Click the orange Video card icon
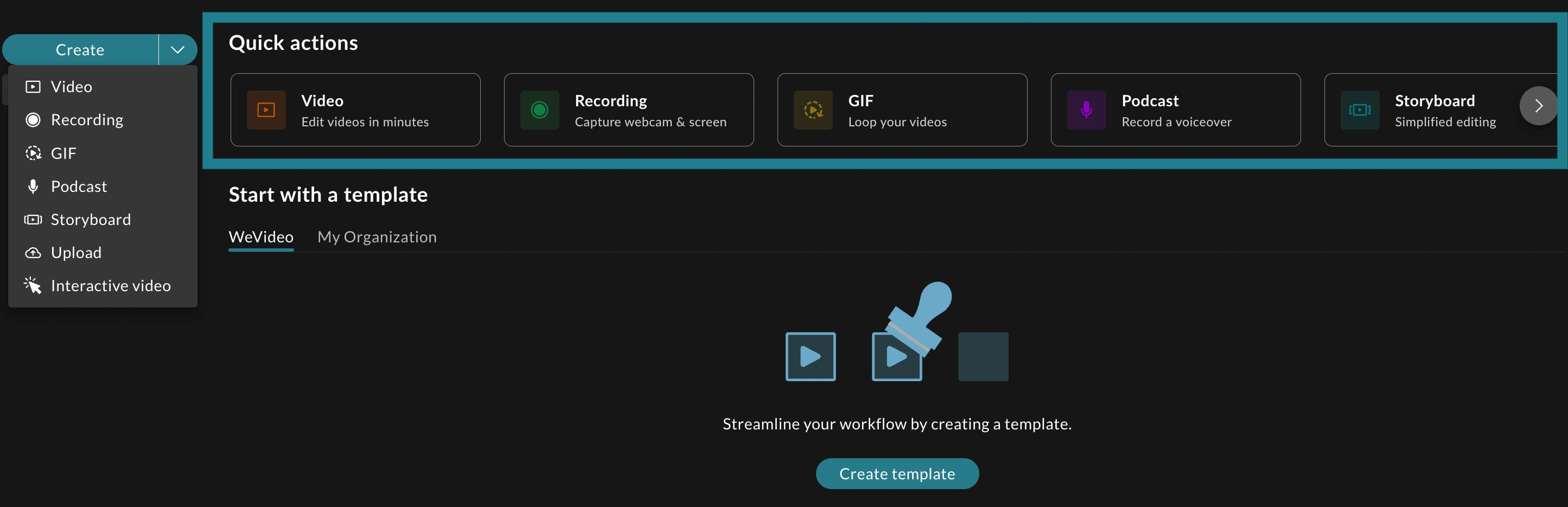The width and height of the screenshot is (1568, 507). (x=266, y=110)
